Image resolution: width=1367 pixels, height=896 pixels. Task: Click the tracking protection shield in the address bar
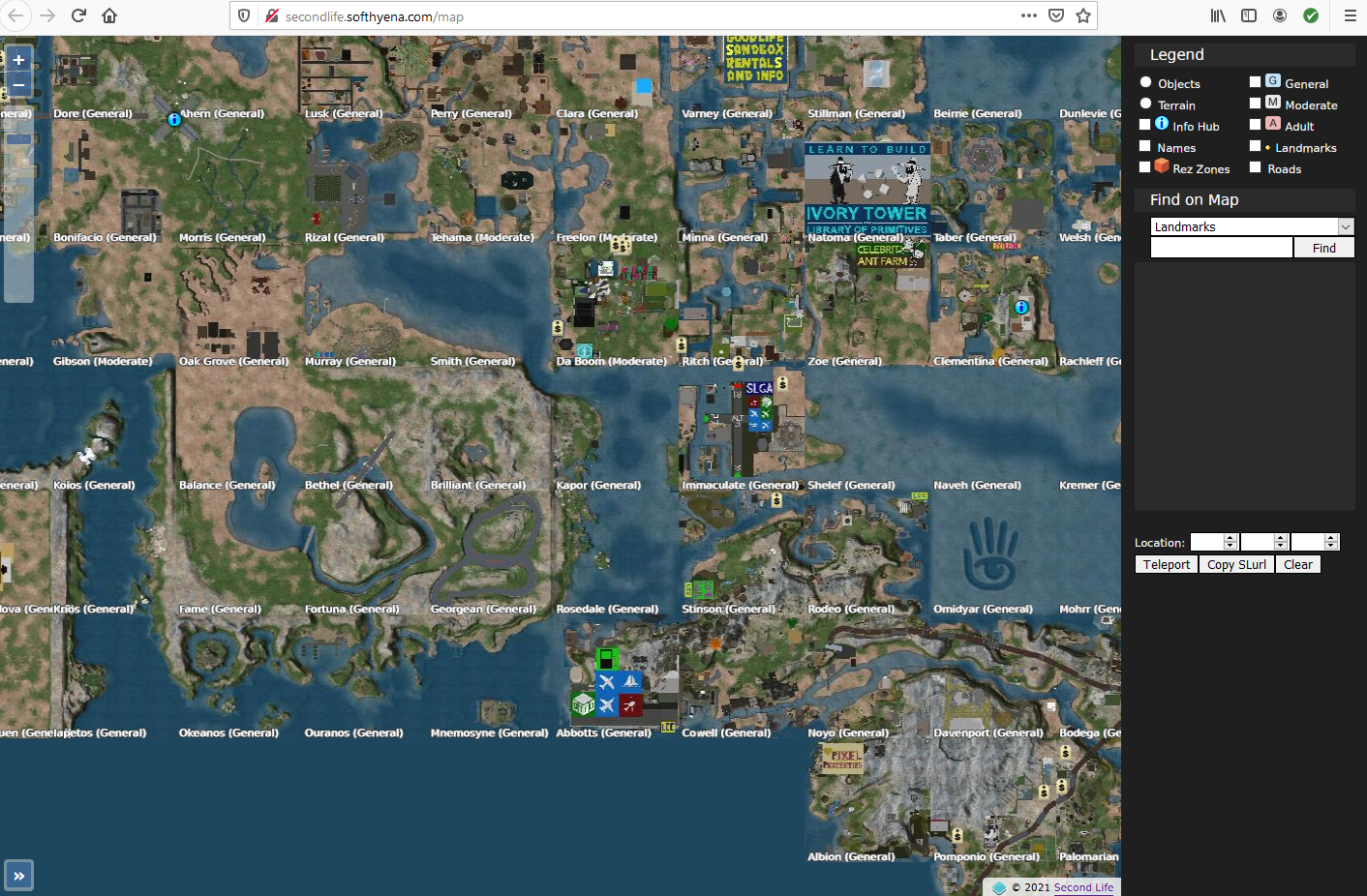point(243,15)
